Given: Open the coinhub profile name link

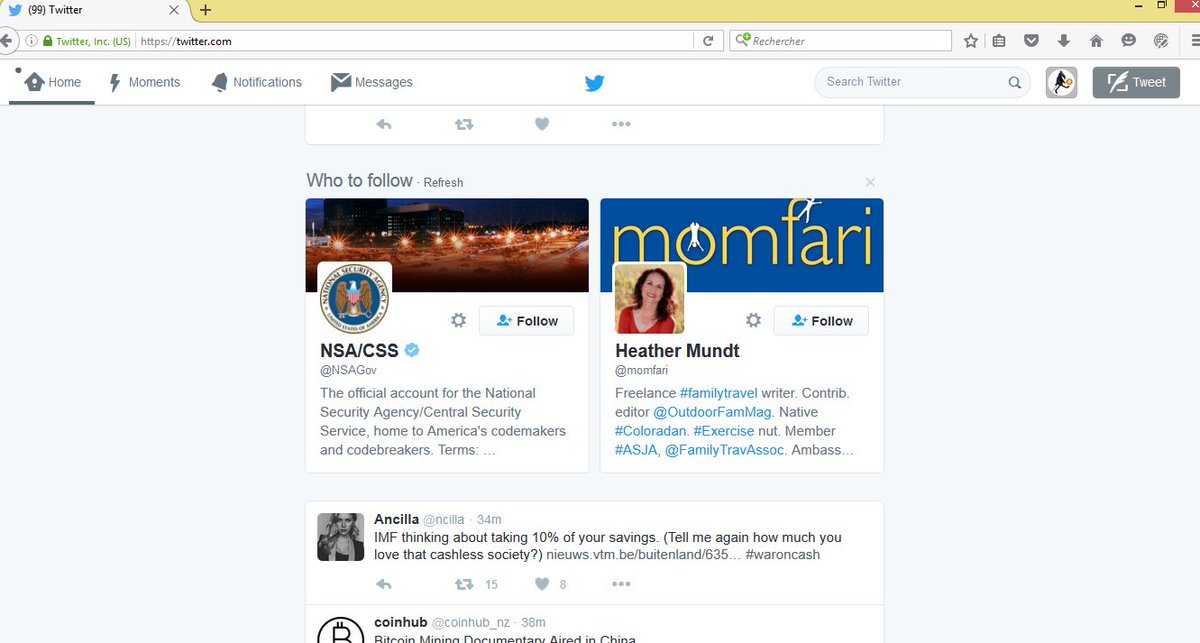Looking at the screenshot, I should (x=400, y=622).
